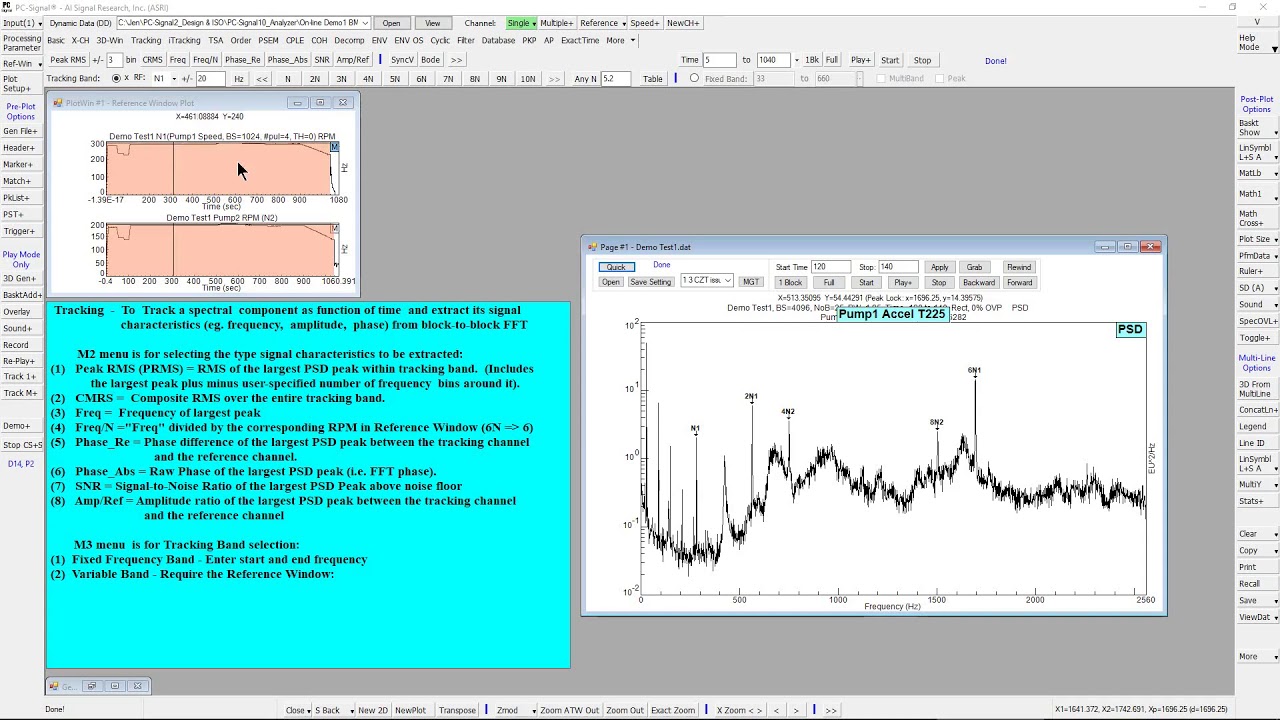Open the TSA menu
Screen dimensions: 1280x720
(216, 41)
